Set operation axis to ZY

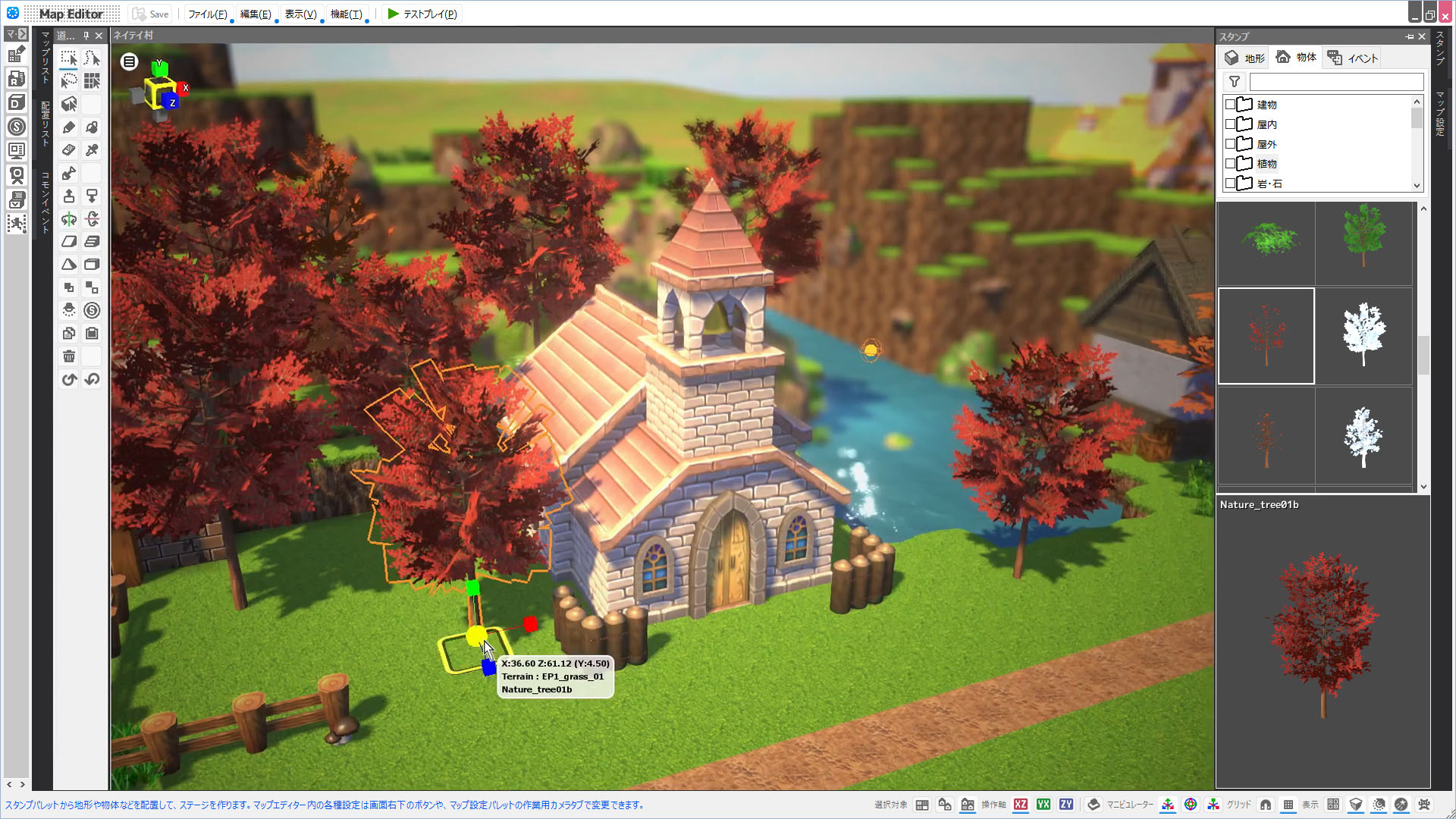click(1066, 805)
